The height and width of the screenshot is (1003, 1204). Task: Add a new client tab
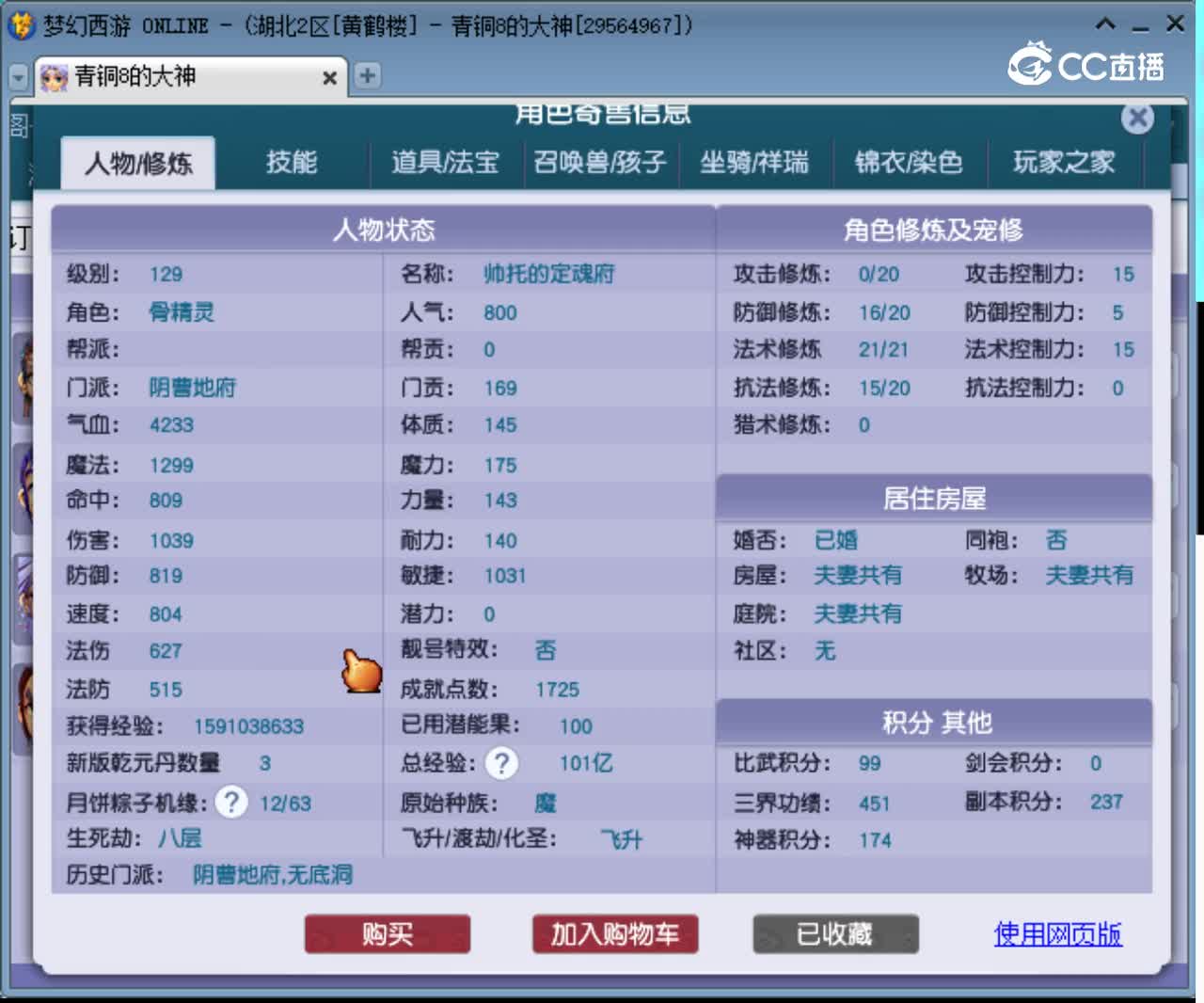click(x=368, y=75)
